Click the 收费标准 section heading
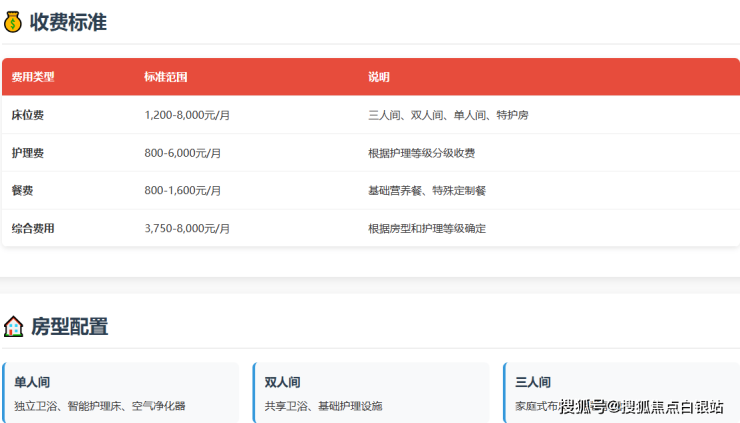The width and height of the screenshot is (740, 423). click(68, 21)
